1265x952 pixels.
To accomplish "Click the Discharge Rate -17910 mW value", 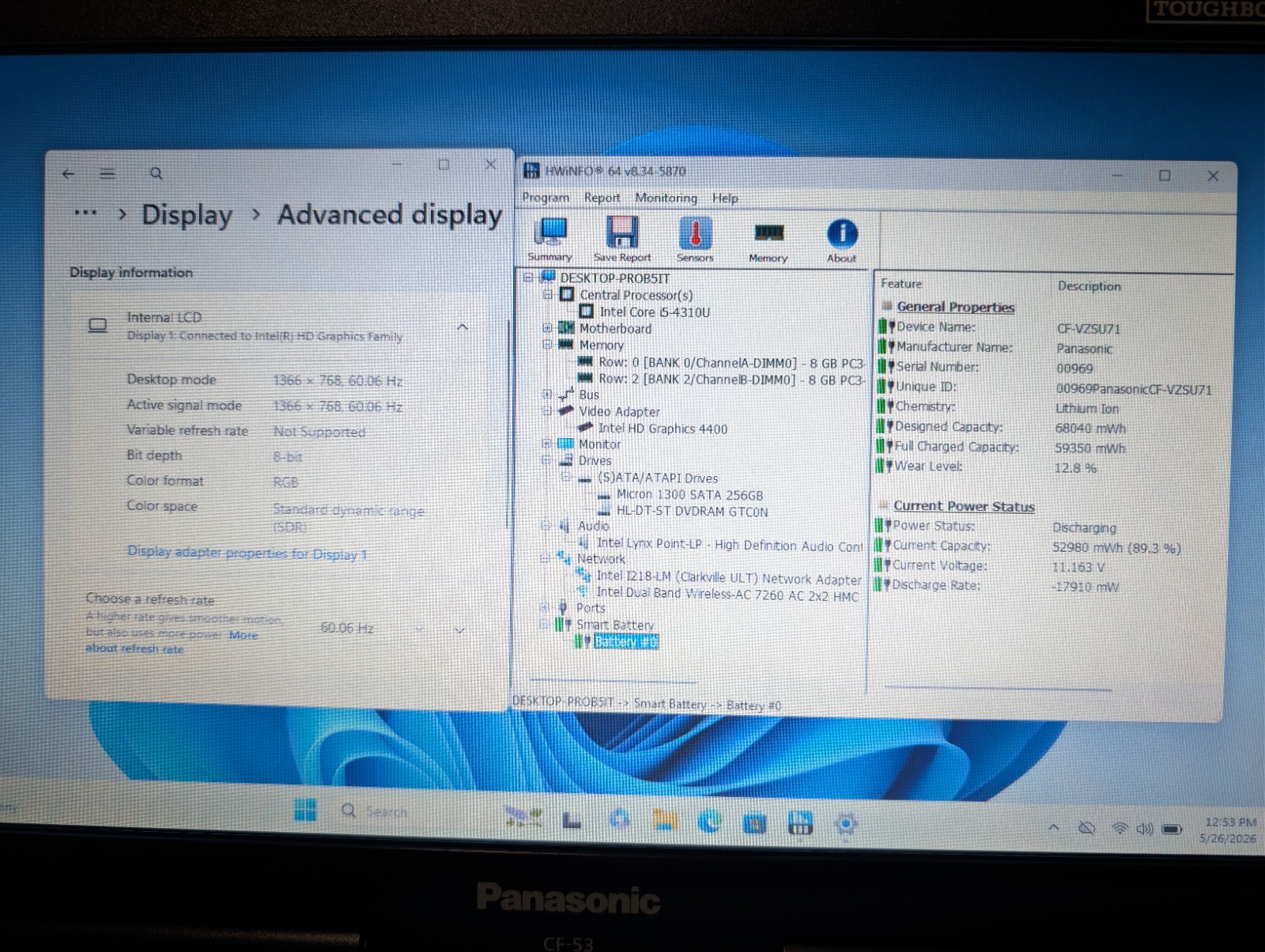I will 1085,587.
